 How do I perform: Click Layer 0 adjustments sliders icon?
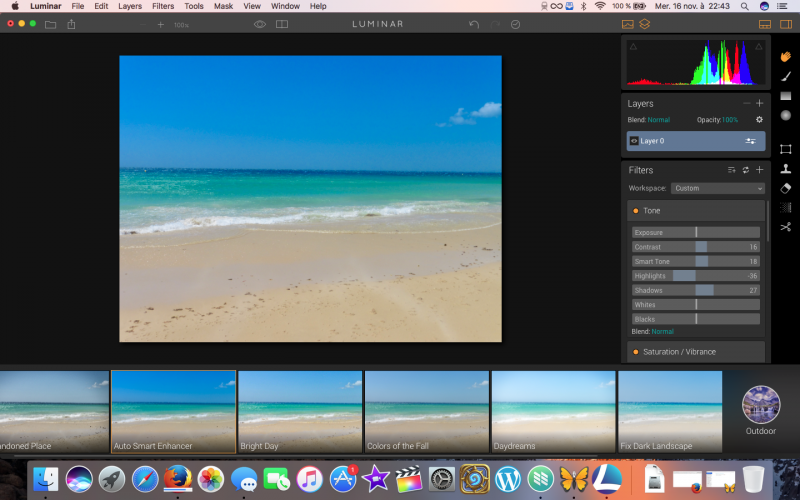pyautogui.click(x=751, y=141)
